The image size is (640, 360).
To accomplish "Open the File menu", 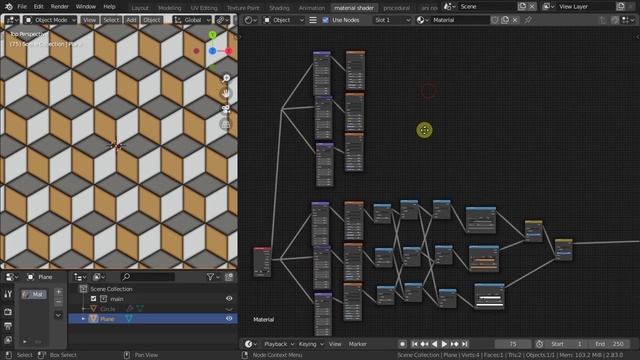I will point(22,7).
